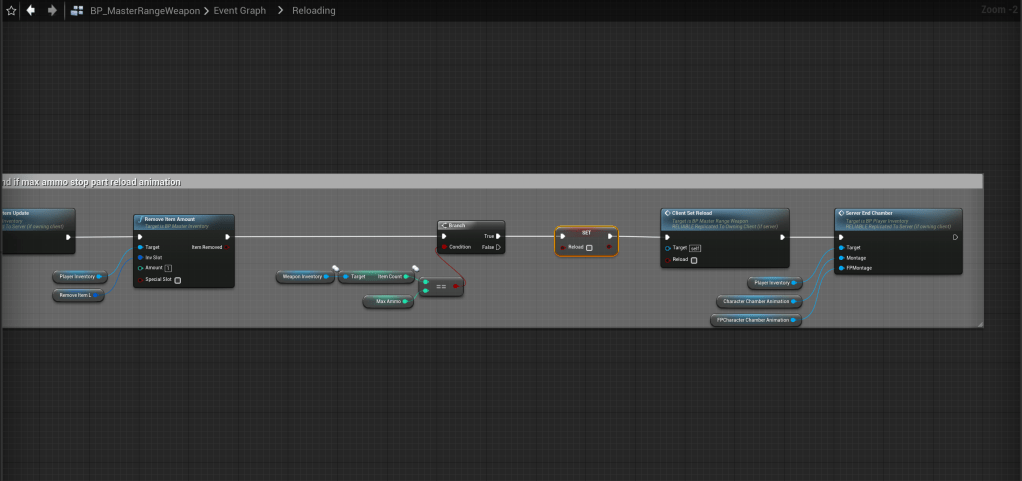Select the Reloading breadcrumb item
This screenshot has height=481, width=1022.
tap(315, 11)
